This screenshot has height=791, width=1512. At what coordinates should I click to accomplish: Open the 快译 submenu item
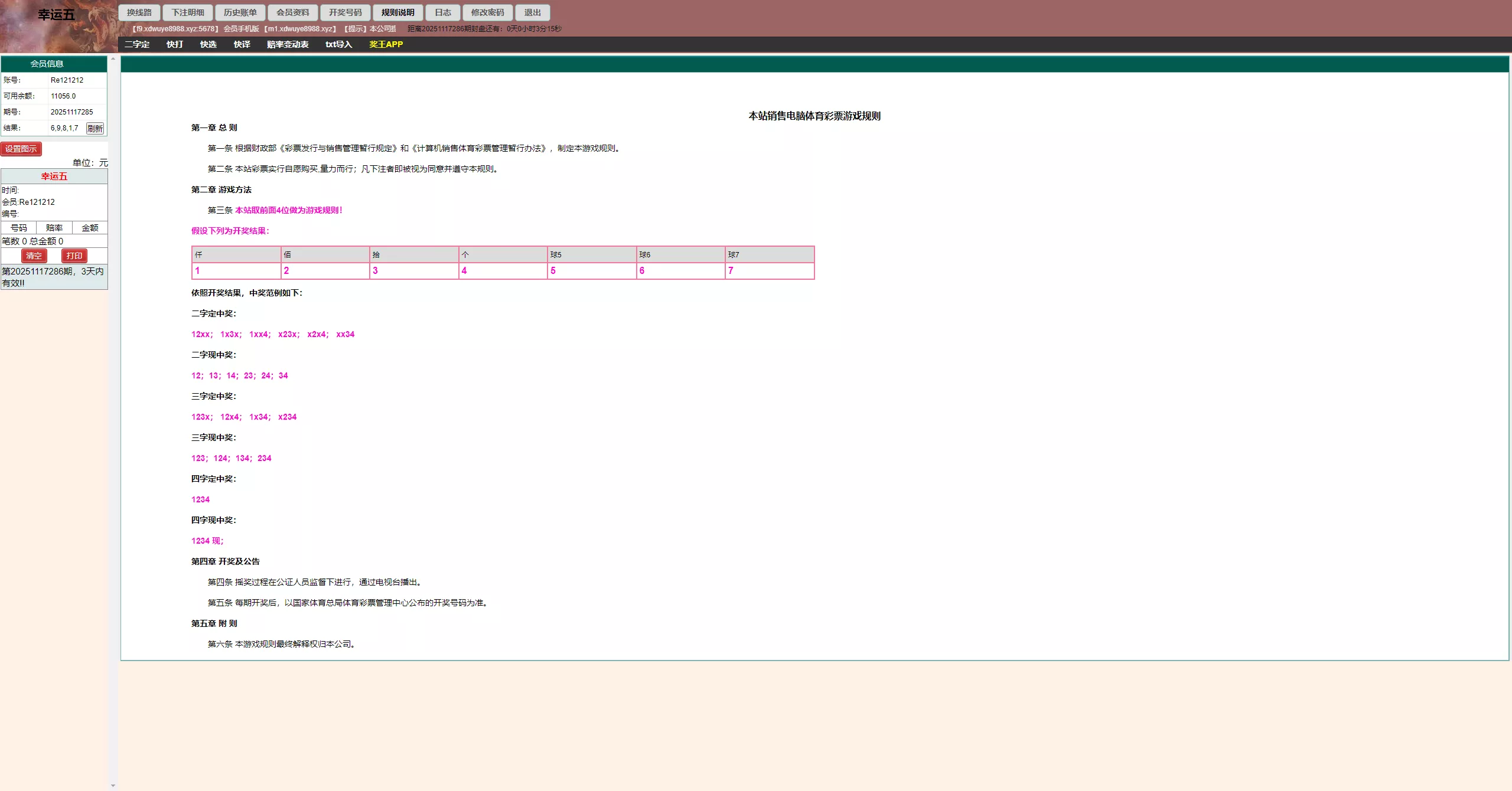[242, 44]
